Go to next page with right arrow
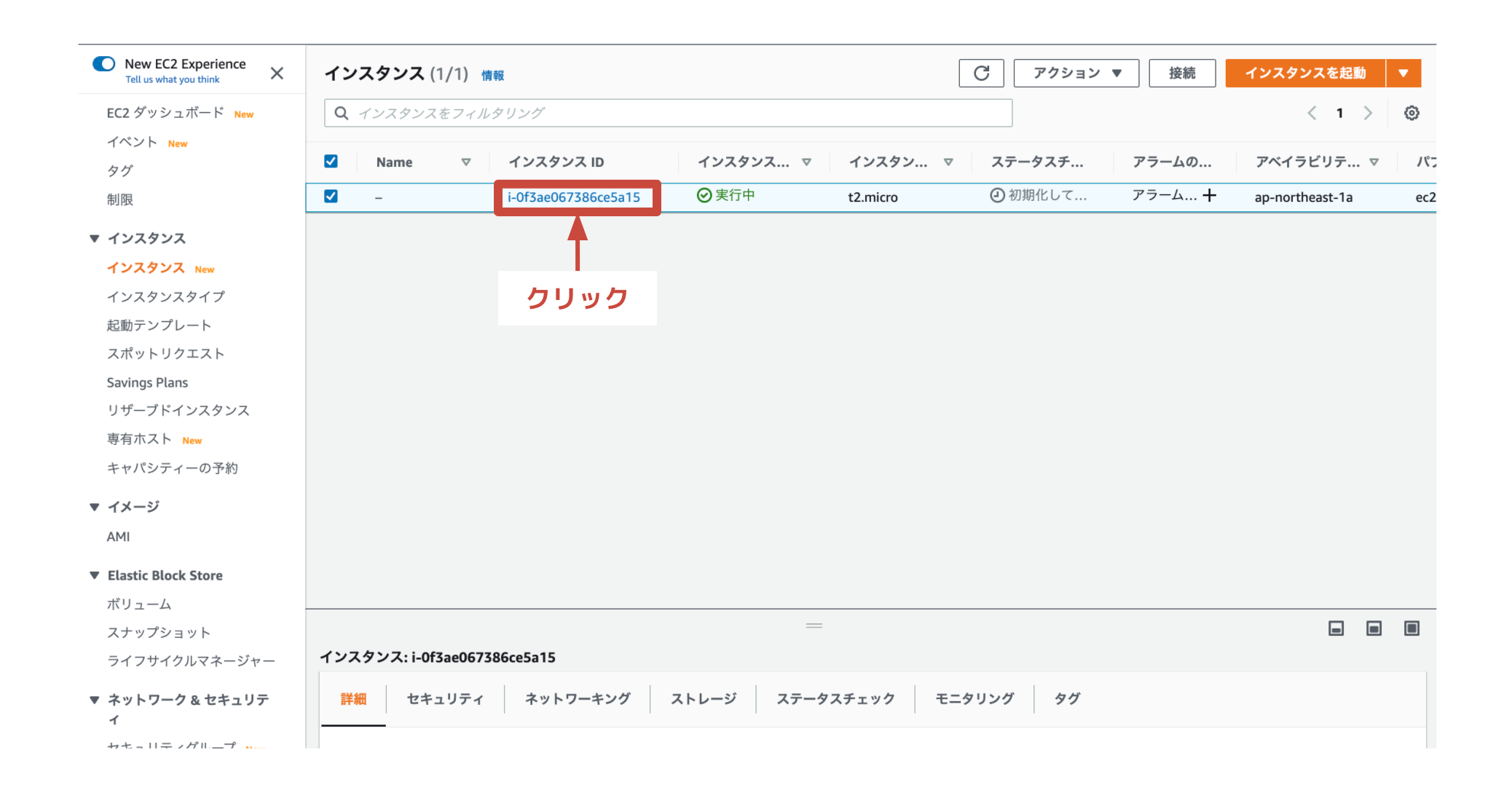The height and width of the screenshot is (785, 1512). [x=1368, y=113]
